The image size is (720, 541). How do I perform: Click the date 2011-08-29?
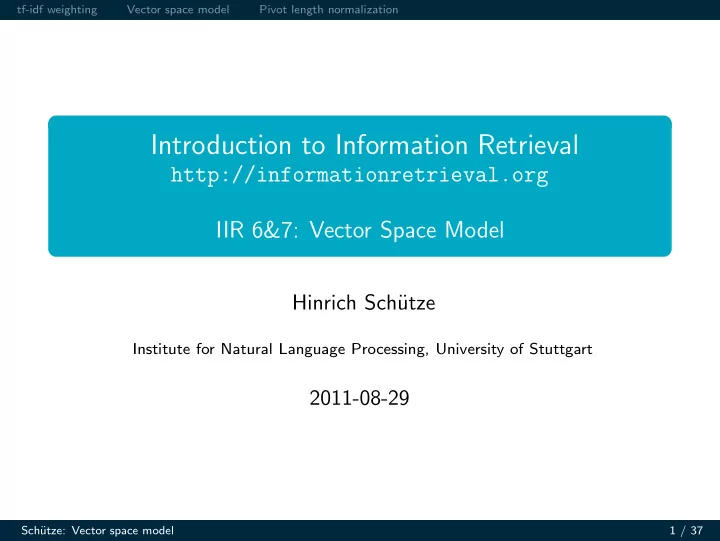tap(359, 398)
